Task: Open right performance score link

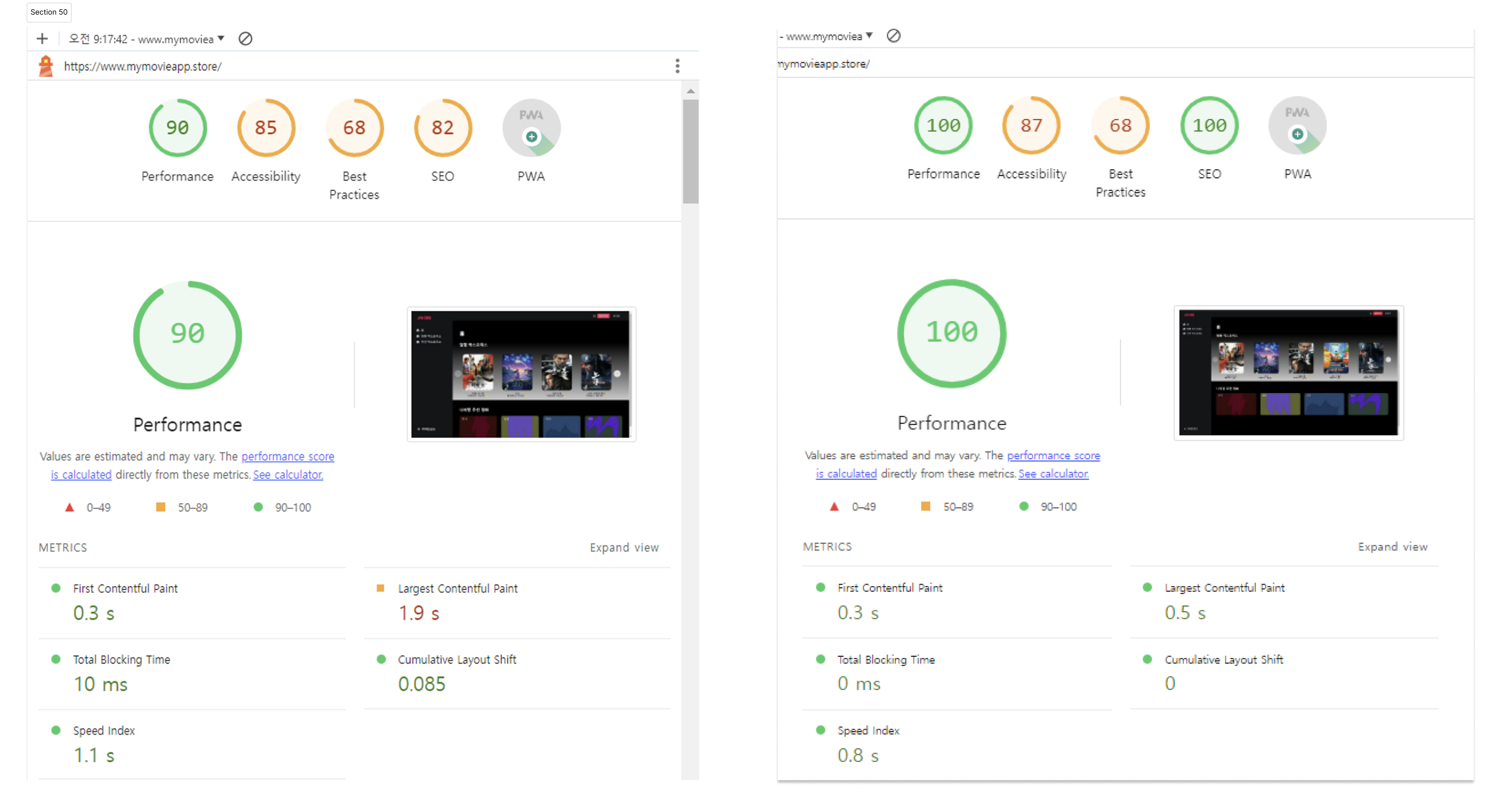Action: tap(1053, 456)
